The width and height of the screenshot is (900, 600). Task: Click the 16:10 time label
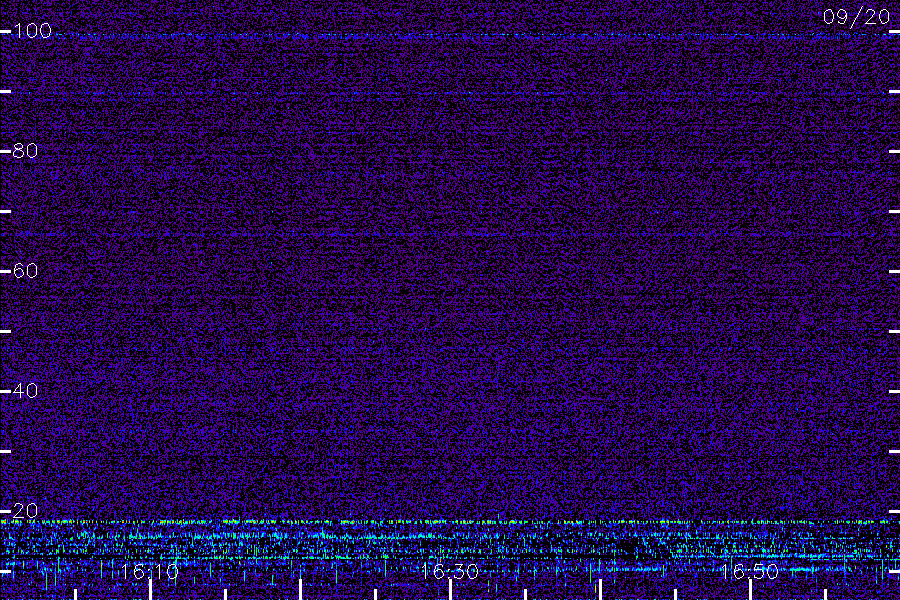tap(150, 572)
